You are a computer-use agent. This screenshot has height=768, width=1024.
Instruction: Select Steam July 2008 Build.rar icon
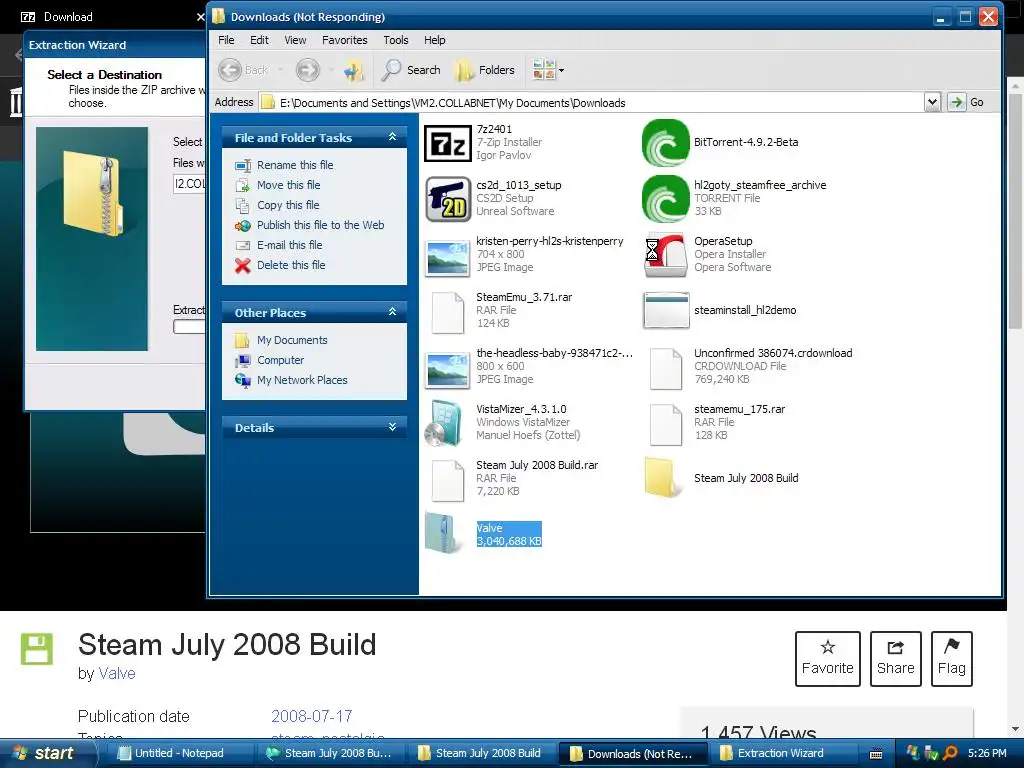[448, 481]
